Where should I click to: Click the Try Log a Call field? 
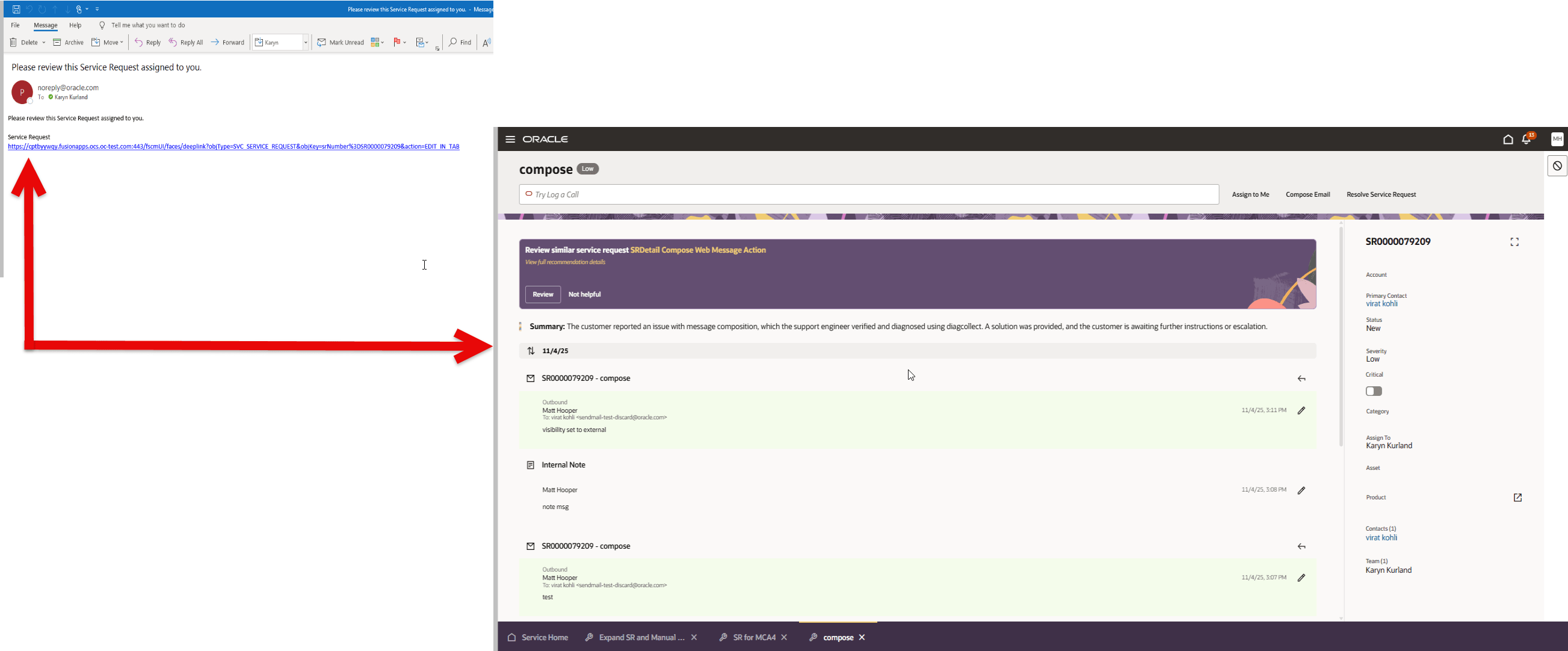(x=869, y=195)
